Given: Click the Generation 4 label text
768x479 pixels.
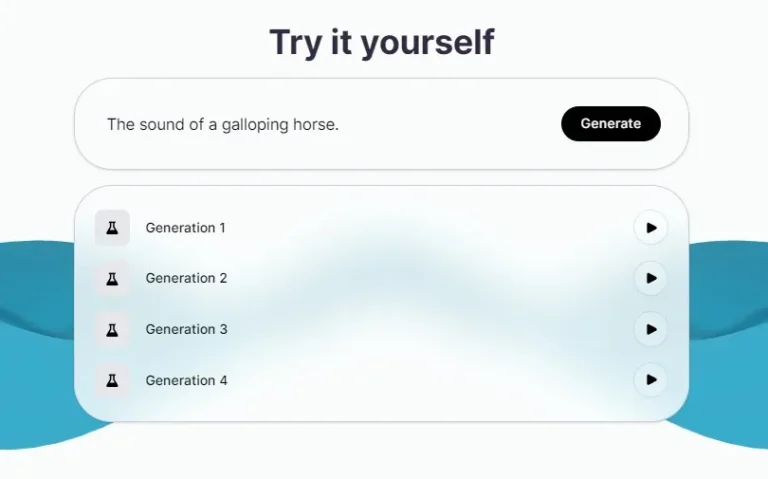Looking at the screenshot, I should click(186, 380).
